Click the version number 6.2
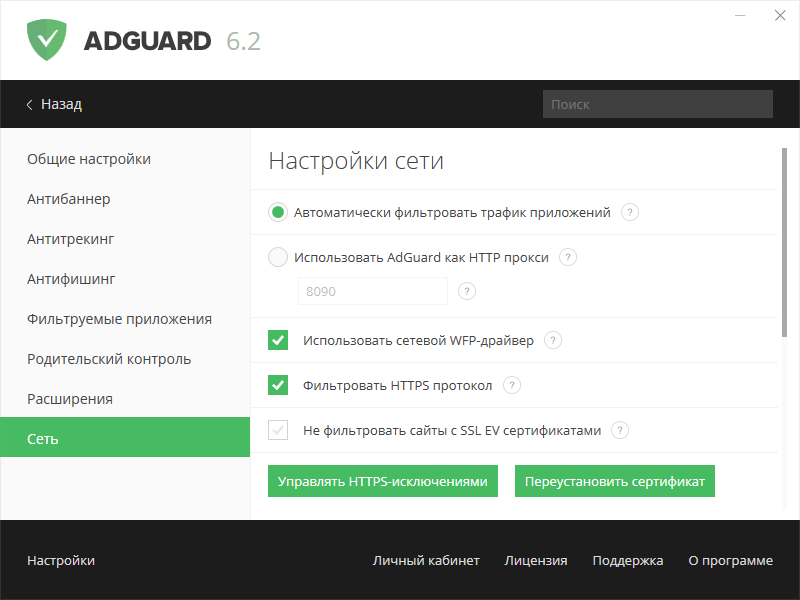Screen dimensions: 800x600 click(243, 41)
